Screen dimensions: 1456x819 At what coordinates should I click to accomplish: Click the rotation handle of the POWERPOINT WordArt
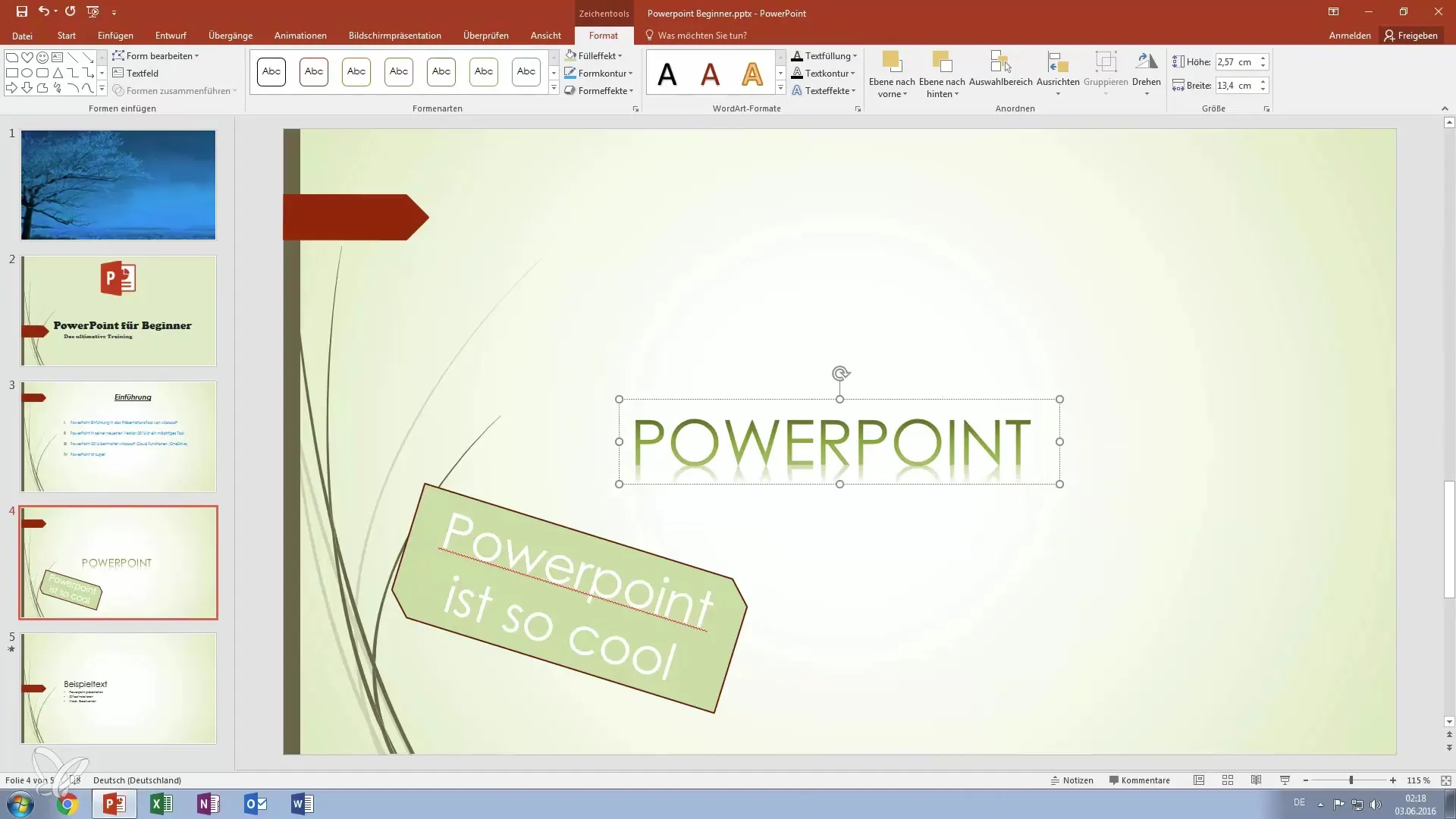(840, 373)
